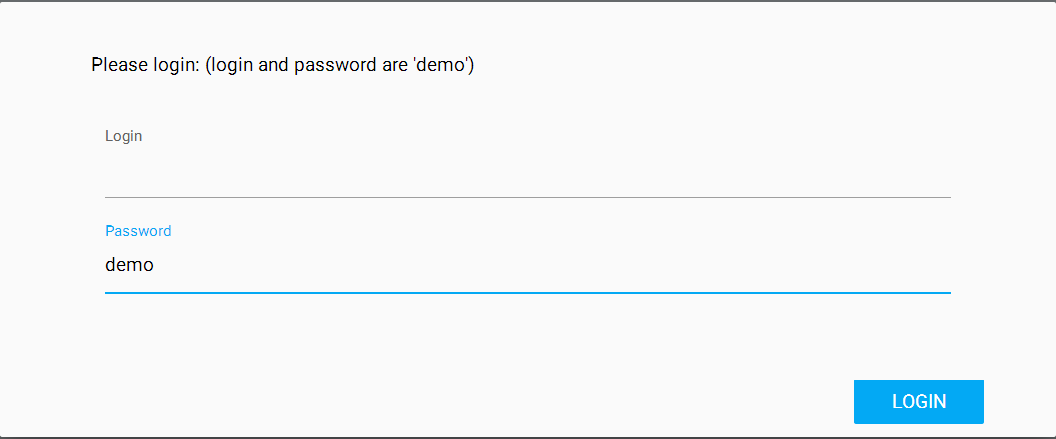The height and width of the screenshot is (439, 1056).
Task: Click the 'Please login:' instruction text
Action: [x=145, y=66]
